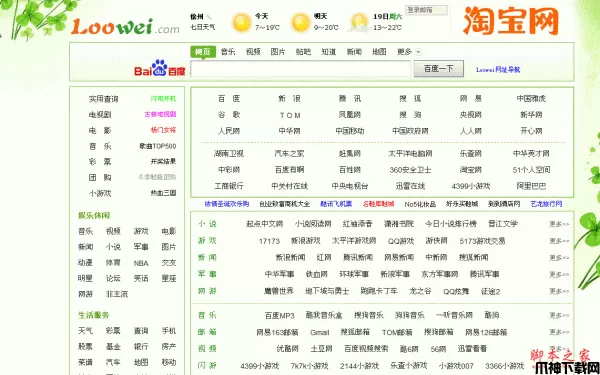Viewport: 600px width, 375px height.
Task: Open the 酷讯飞机票 promo link
Action: (x=336, y=204)
